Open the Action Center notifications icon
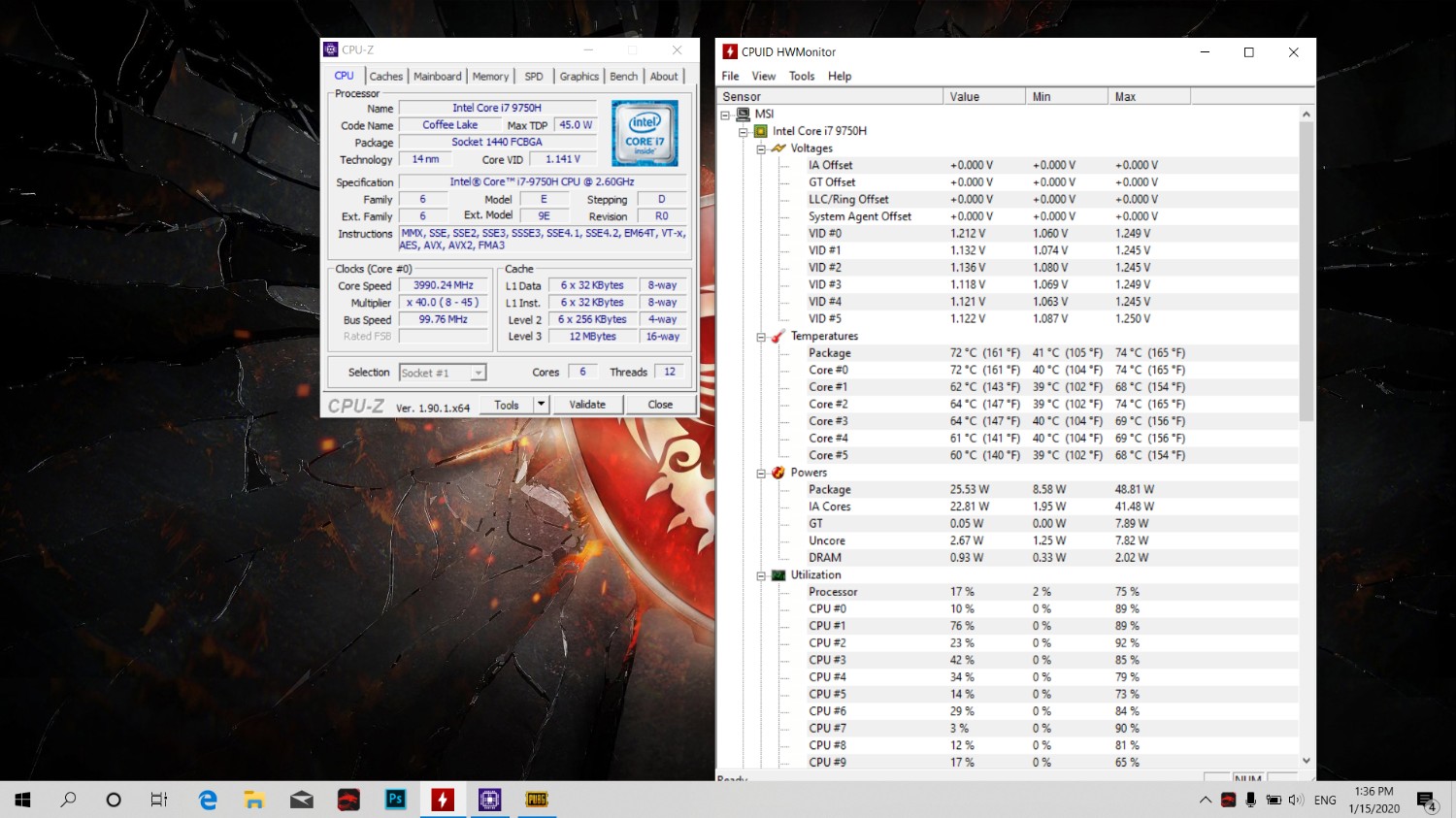The image size is (1456, 818). 1427,801
